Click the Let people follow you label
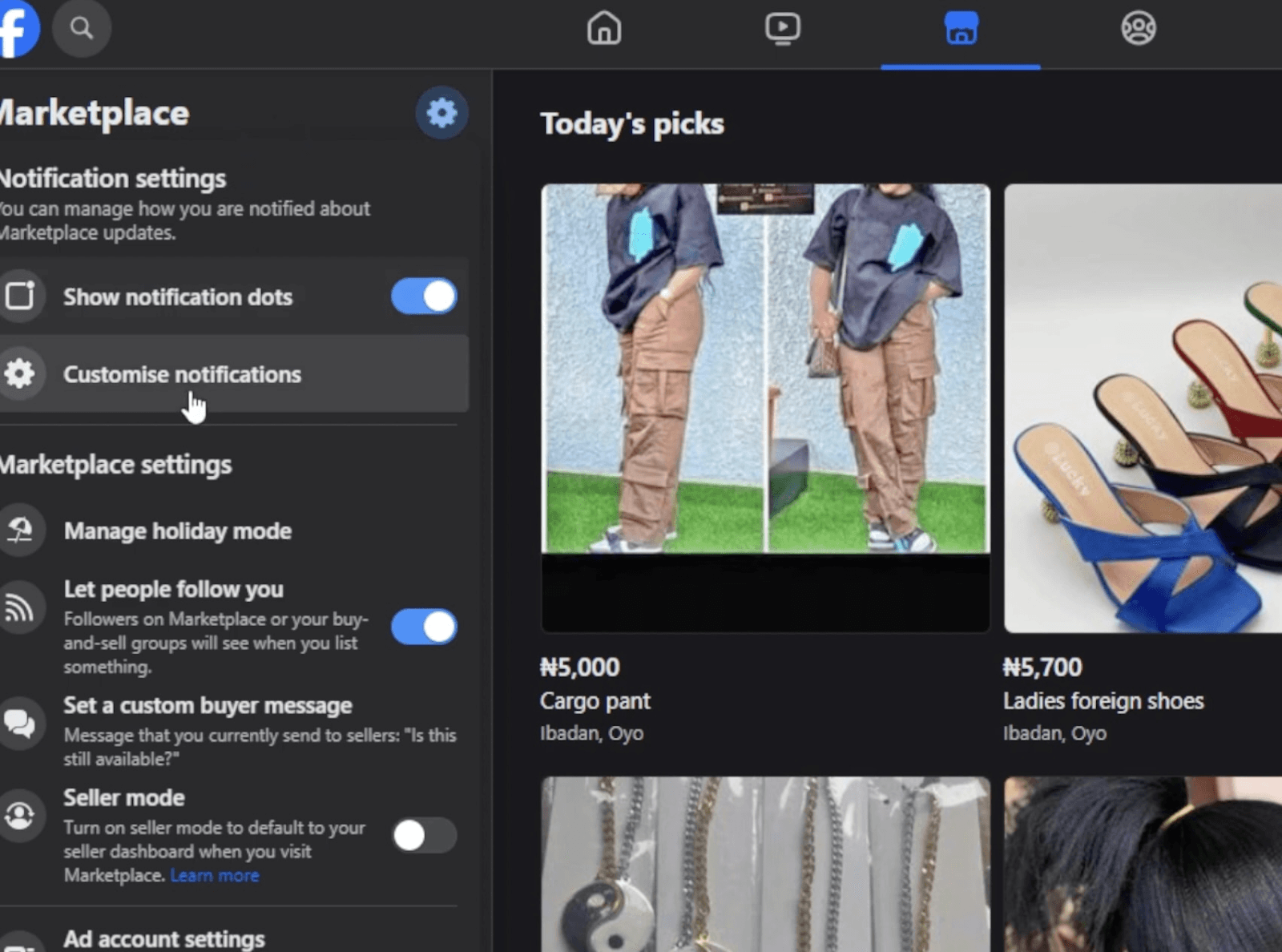1282x952 pixels. (x=173, y=589)
